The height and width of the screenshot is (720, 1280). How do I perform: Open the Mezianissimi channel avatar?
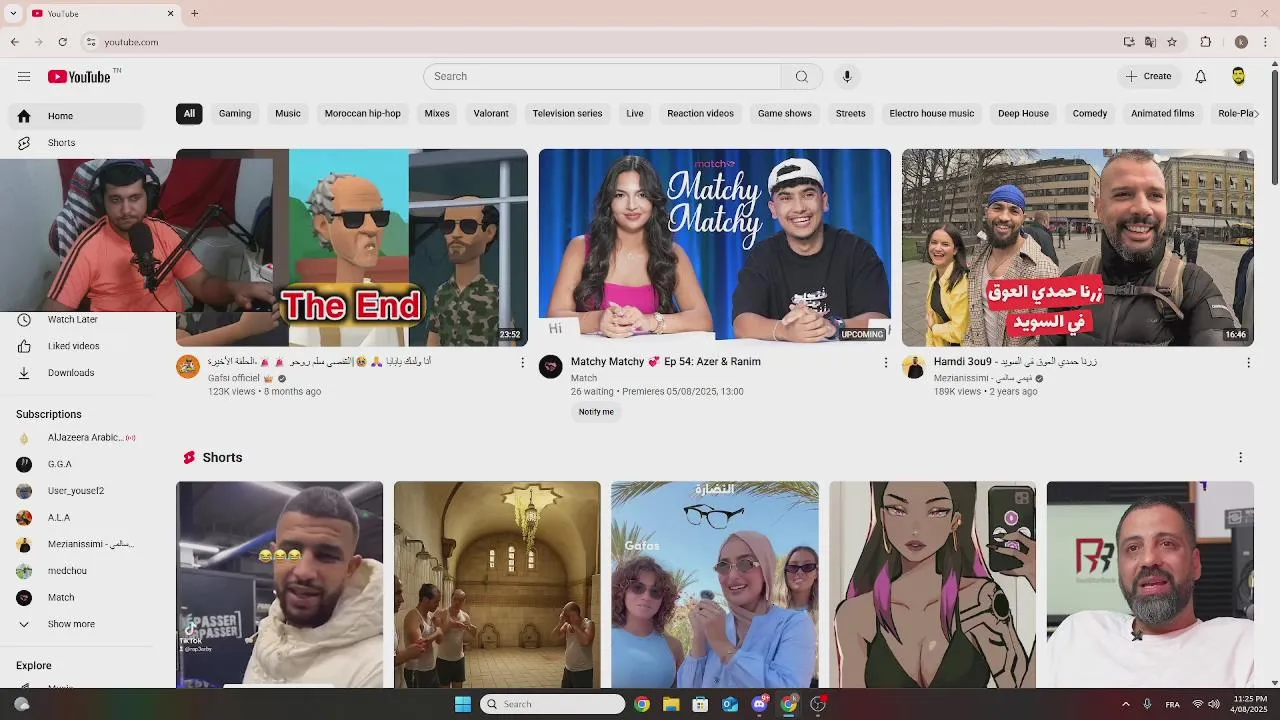pos(914,367)
